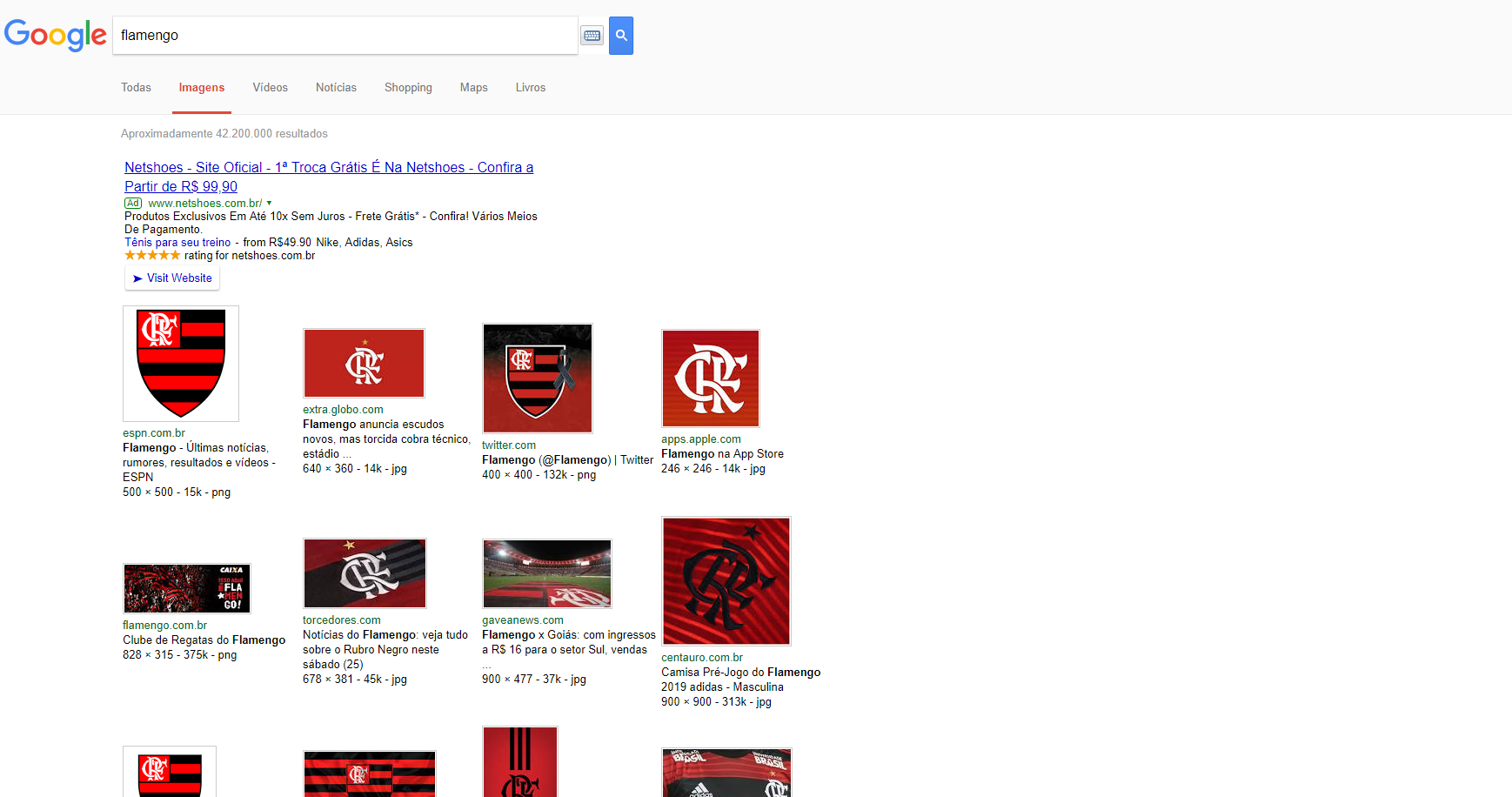
Task: Open the App Store Flamengo logo thumbnail
Action: coord(711,378)
